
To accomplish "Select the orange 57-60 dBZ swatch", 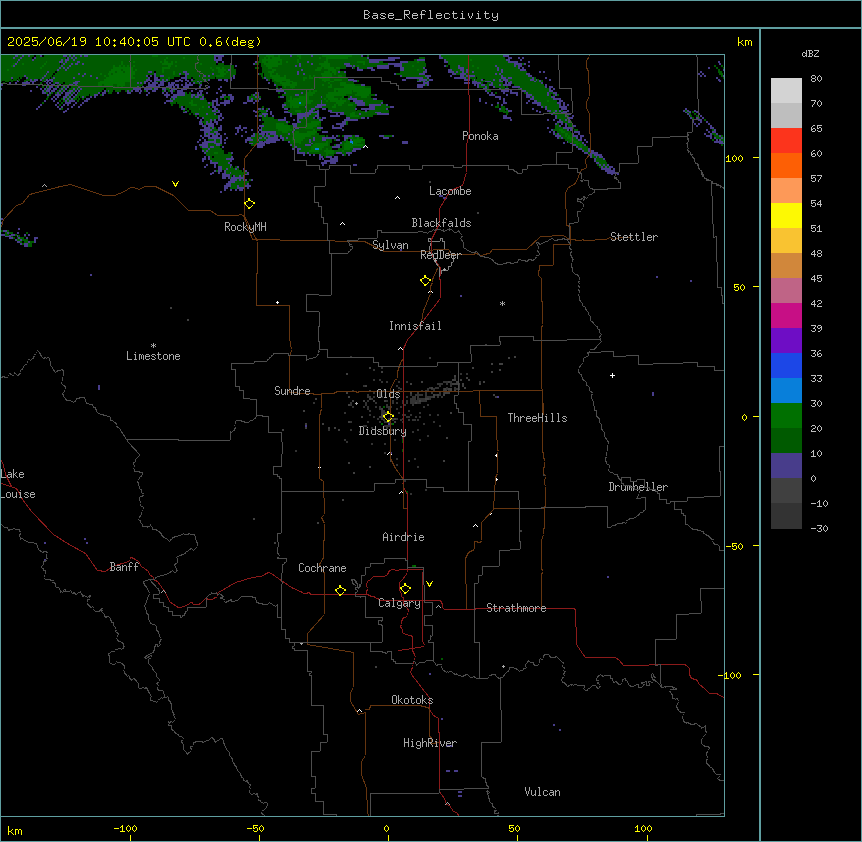I will coord(786,165).
